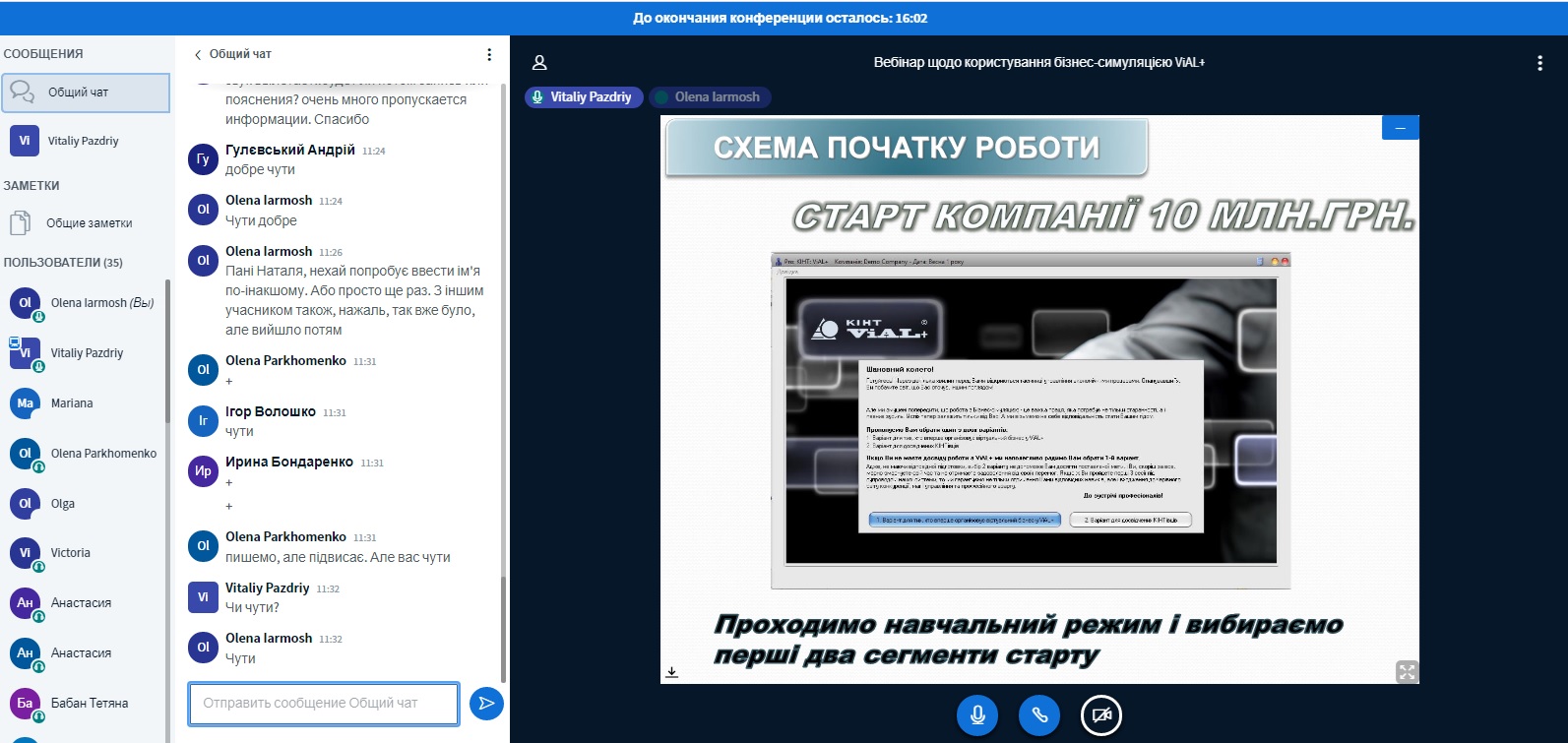The width and height of the screenshot is (1568, 743).
Task: Click Гулєвський Андрій name in chat
Action: [x=290, y=150]
